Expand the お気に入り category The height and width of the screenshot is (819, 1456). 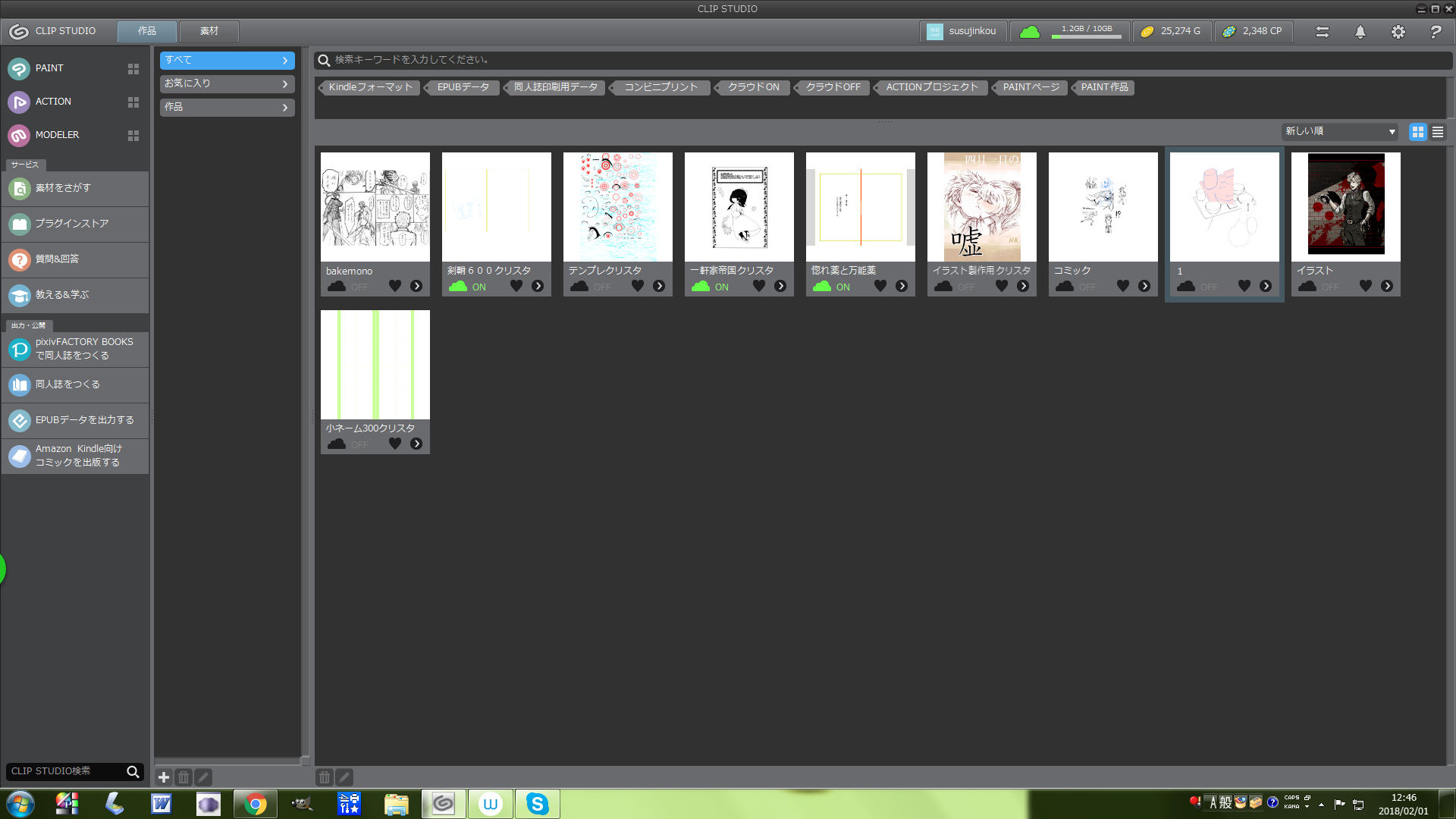click(227, 83)
